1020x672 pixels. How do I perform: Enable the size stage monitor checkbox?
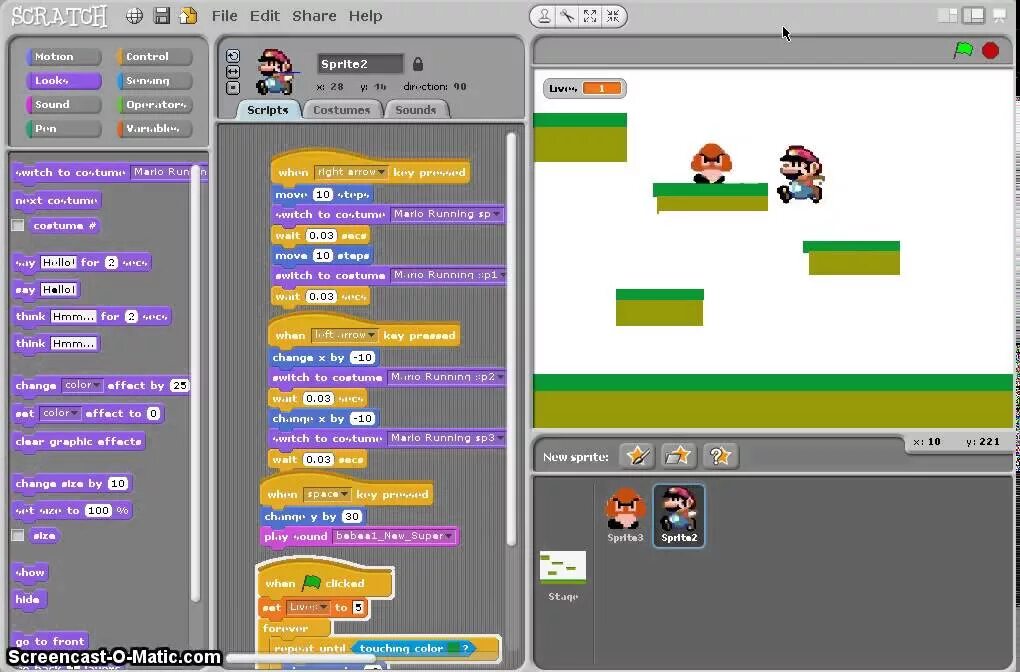[x=18, y=535]
